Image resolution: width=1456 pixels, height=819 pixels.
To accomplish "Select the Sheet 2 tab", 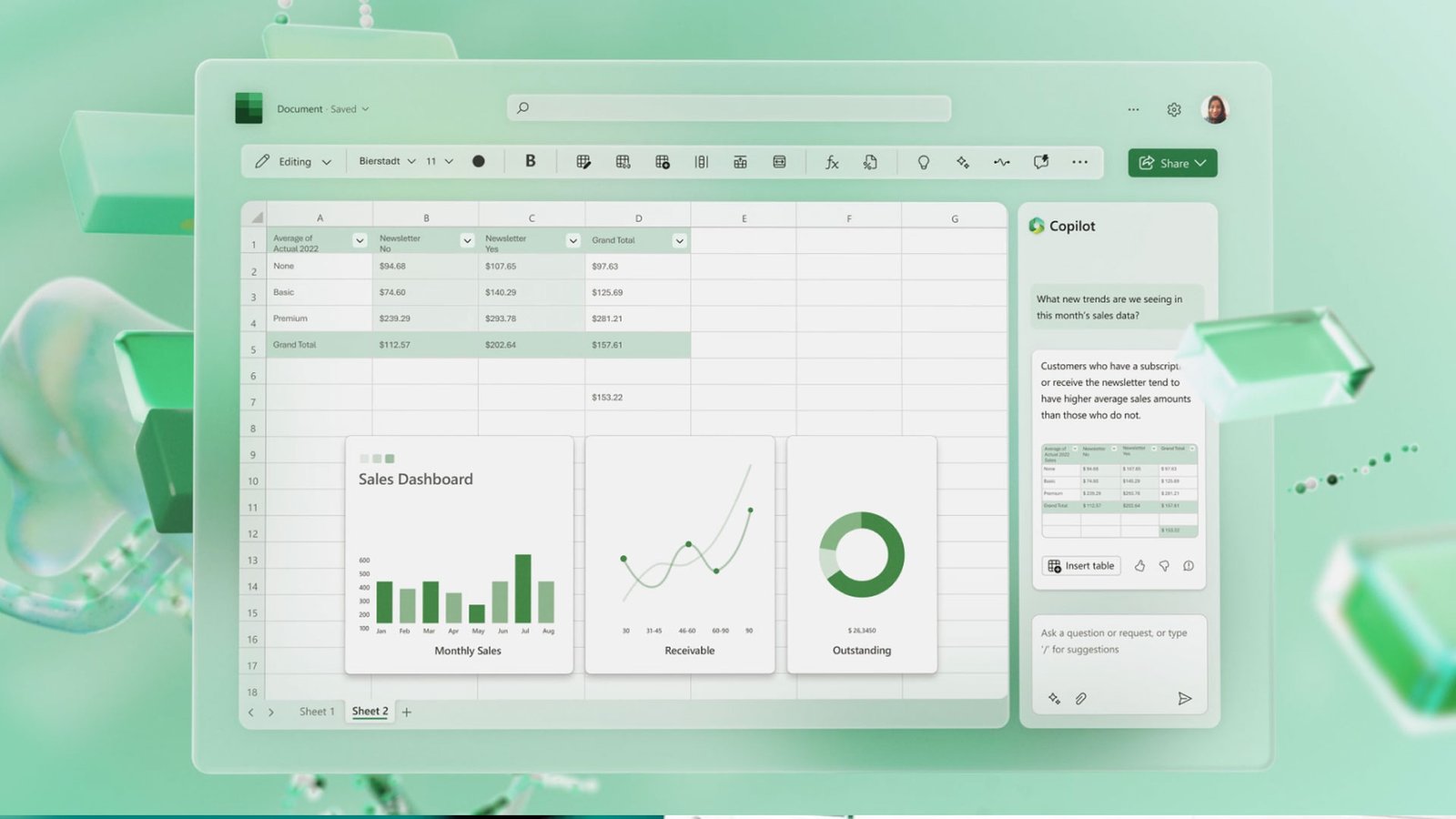I will 369,712.
